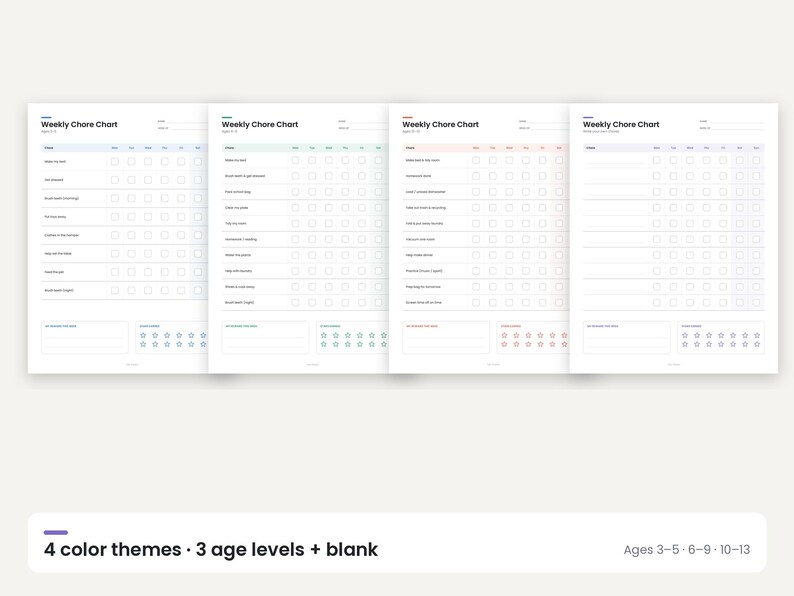Select the 'Help with laundry' chore text
This screenshot has width=794, height=596.
(x=239, y=271)
